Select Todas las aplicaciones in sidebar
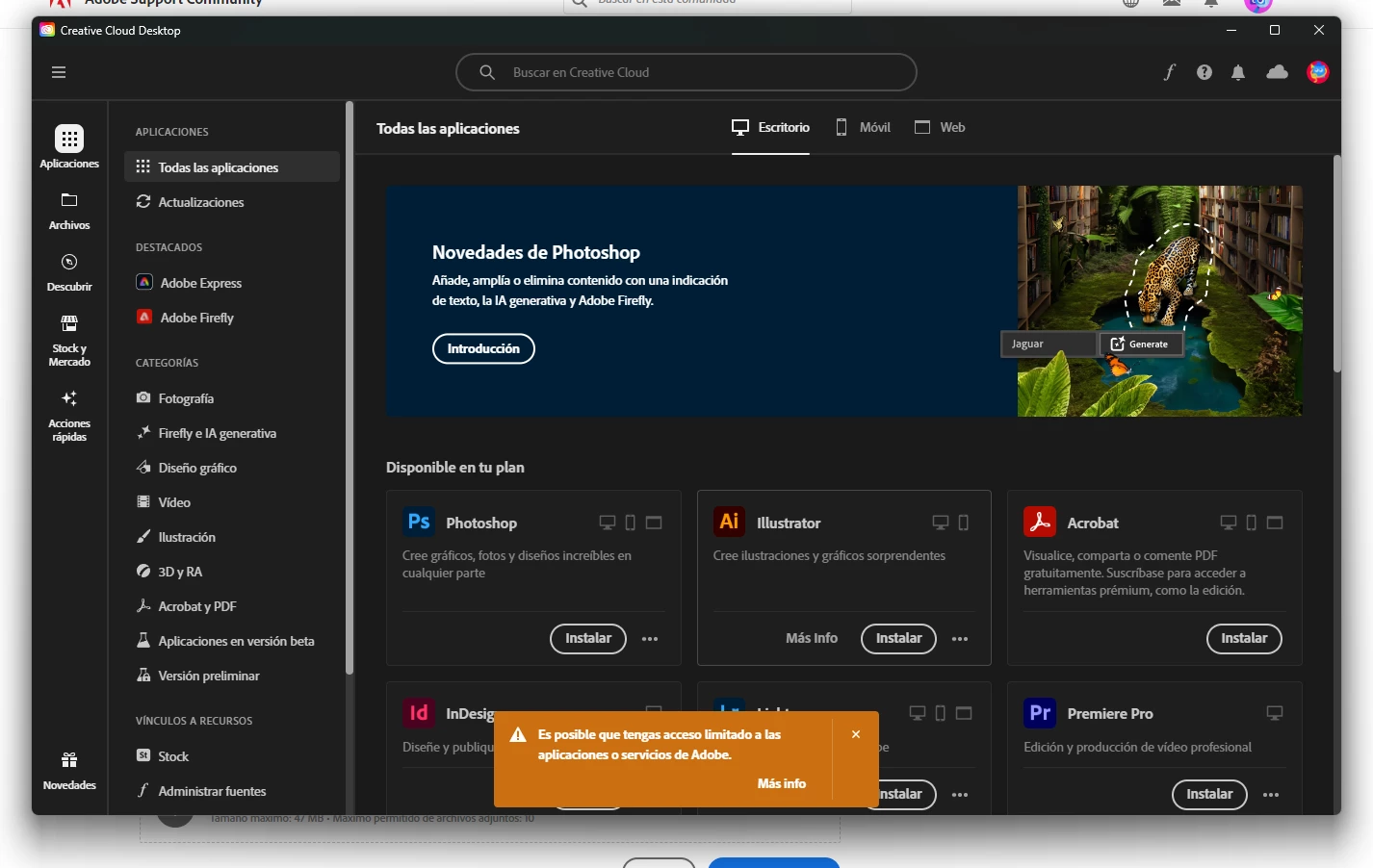 pos(232,166)
